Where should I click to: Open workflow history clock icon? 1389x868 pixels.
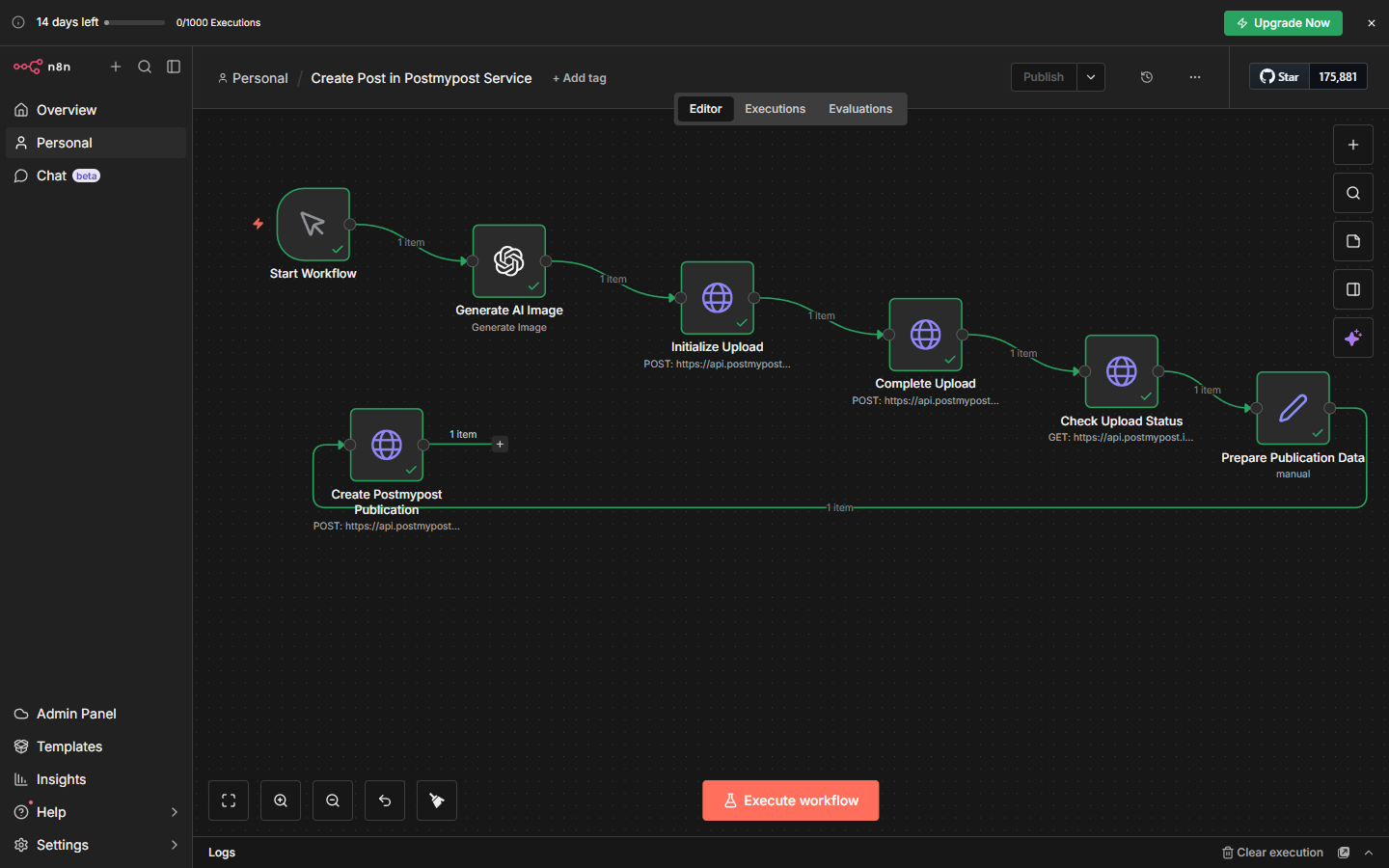(1147, 77)
